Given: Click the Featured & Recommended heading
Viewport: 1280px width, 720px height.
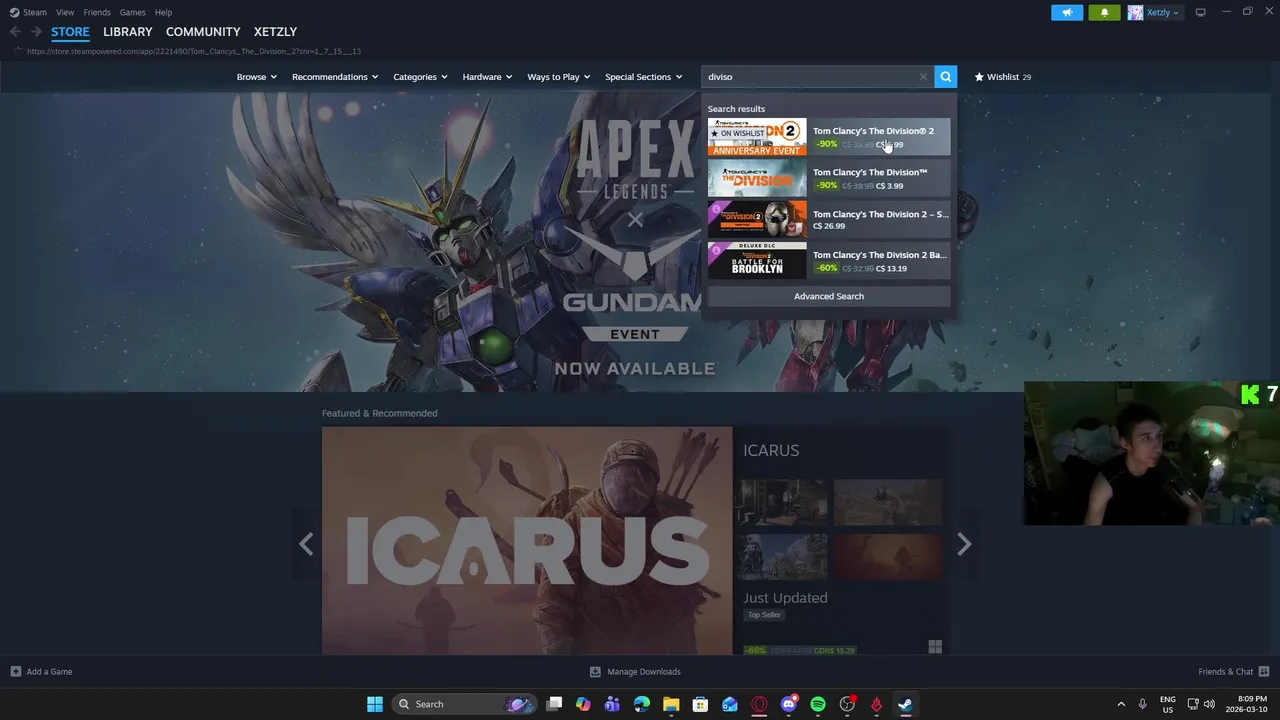Looking at the screenshot, I should click(379, 413).
